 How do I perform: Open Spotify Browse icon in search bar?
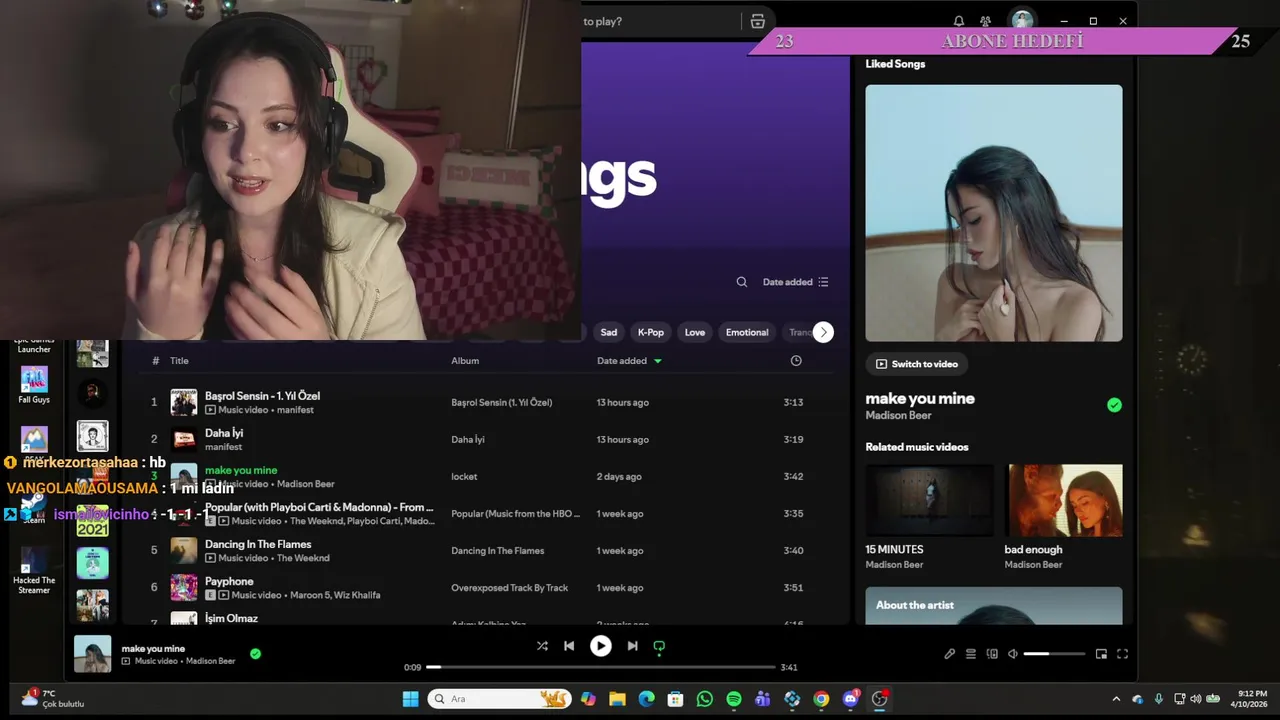[757, 21]
